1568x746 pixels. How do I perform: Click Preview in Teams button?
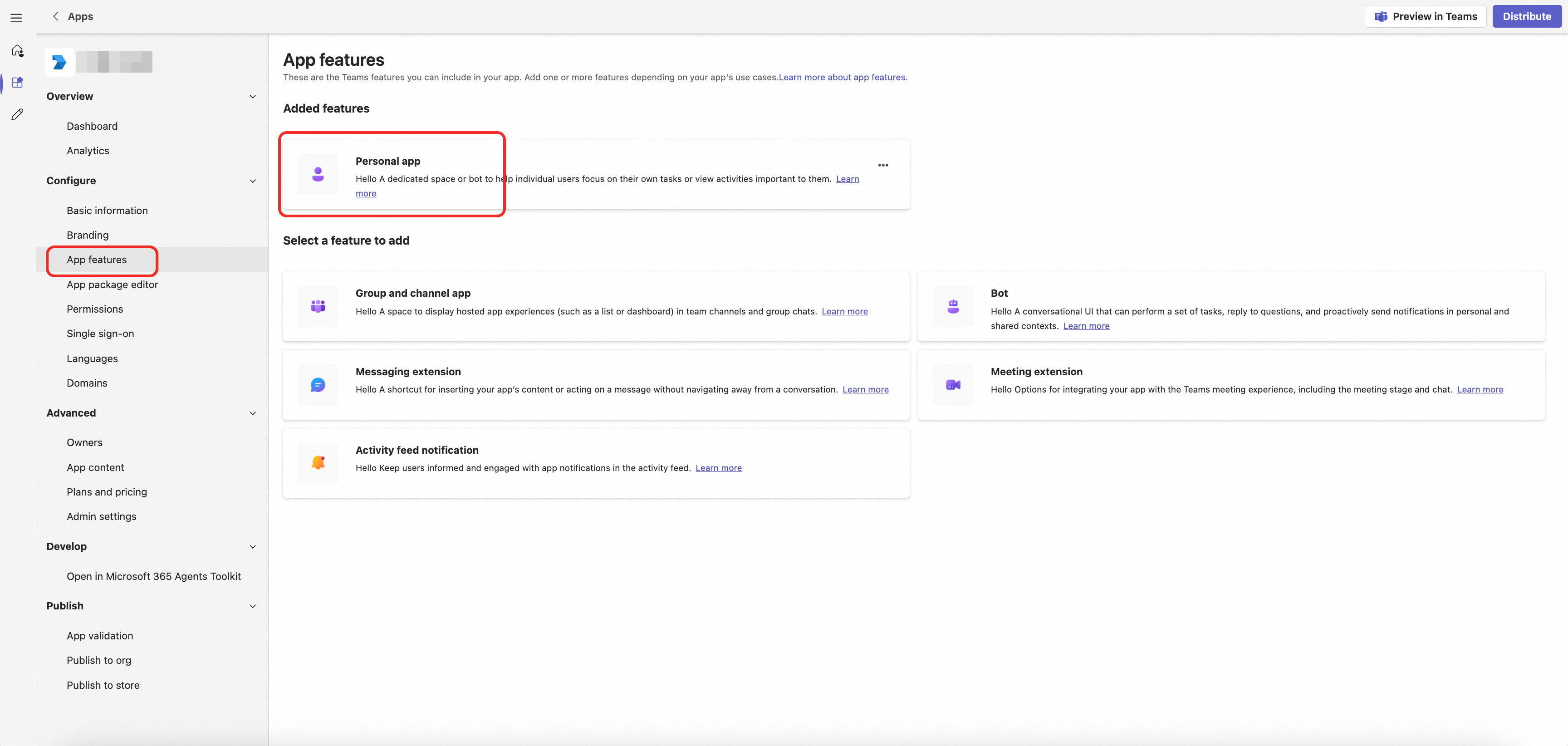click(x=1425, y=16)
